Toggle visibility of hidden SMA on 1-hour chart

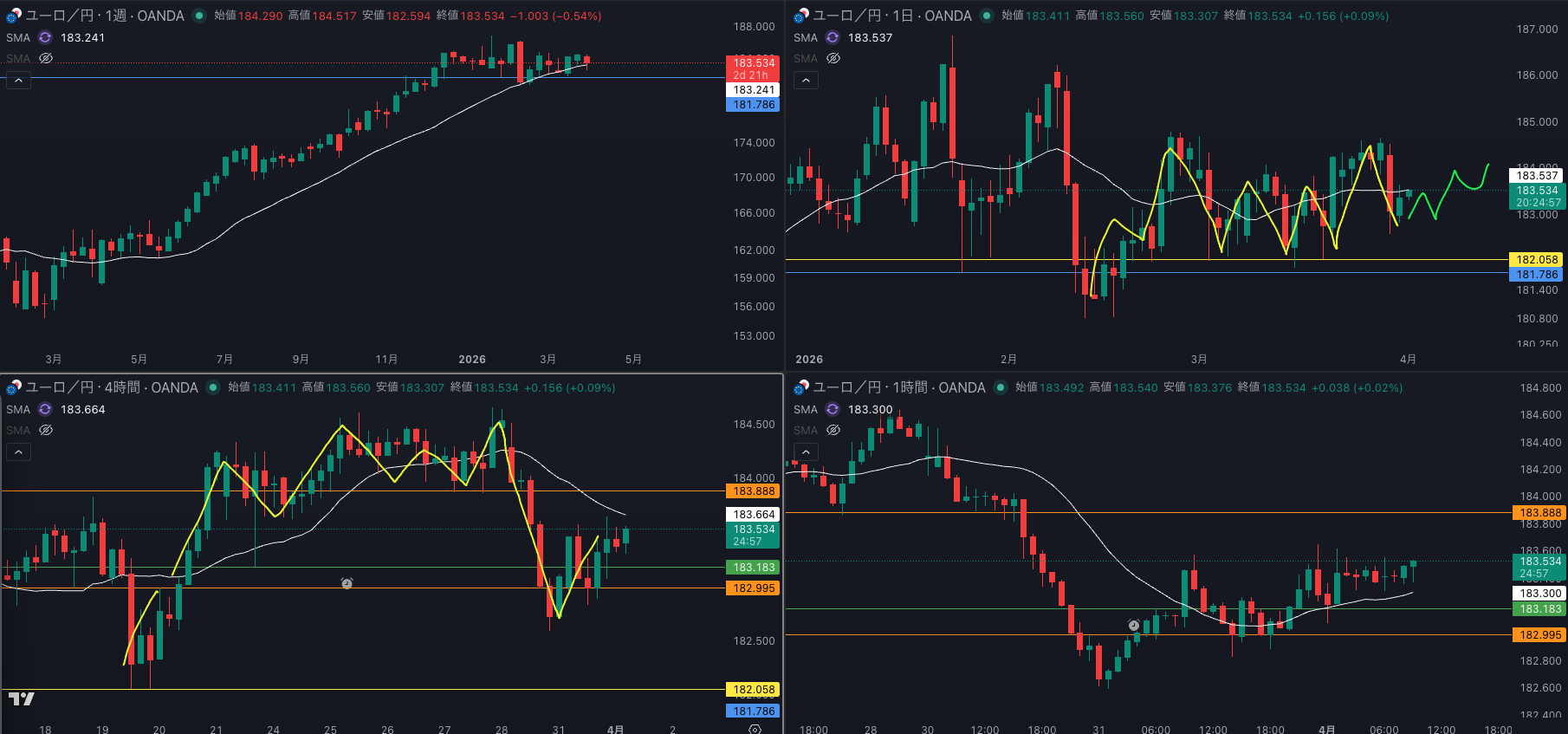coord(833,430)
